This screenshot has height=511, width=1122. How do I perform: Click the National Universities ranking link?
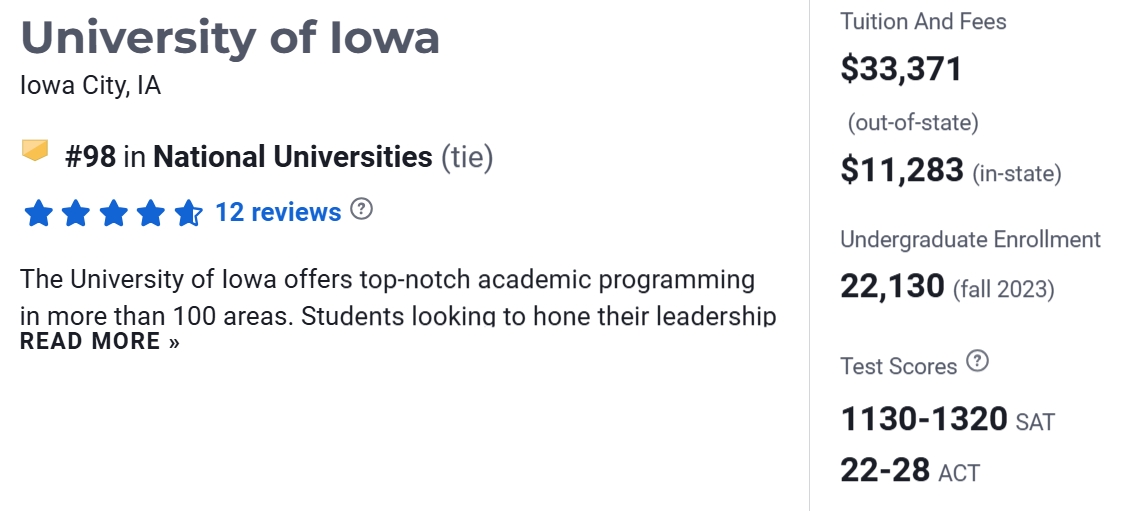(292, 157)
